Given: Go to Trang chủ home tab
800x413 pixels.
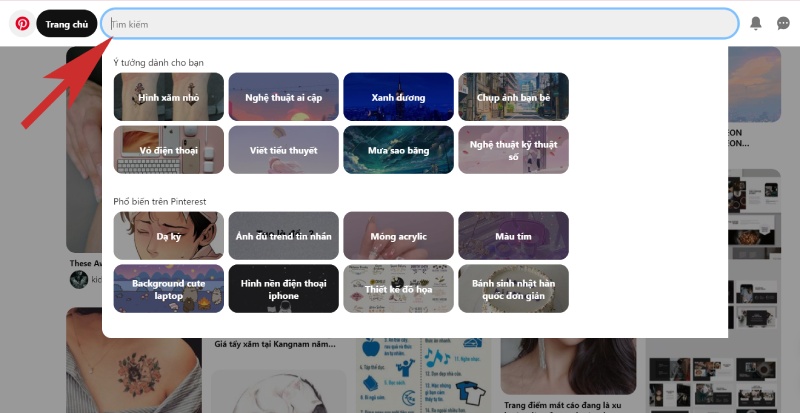Looking at the screenshot, I should [67, 23].
